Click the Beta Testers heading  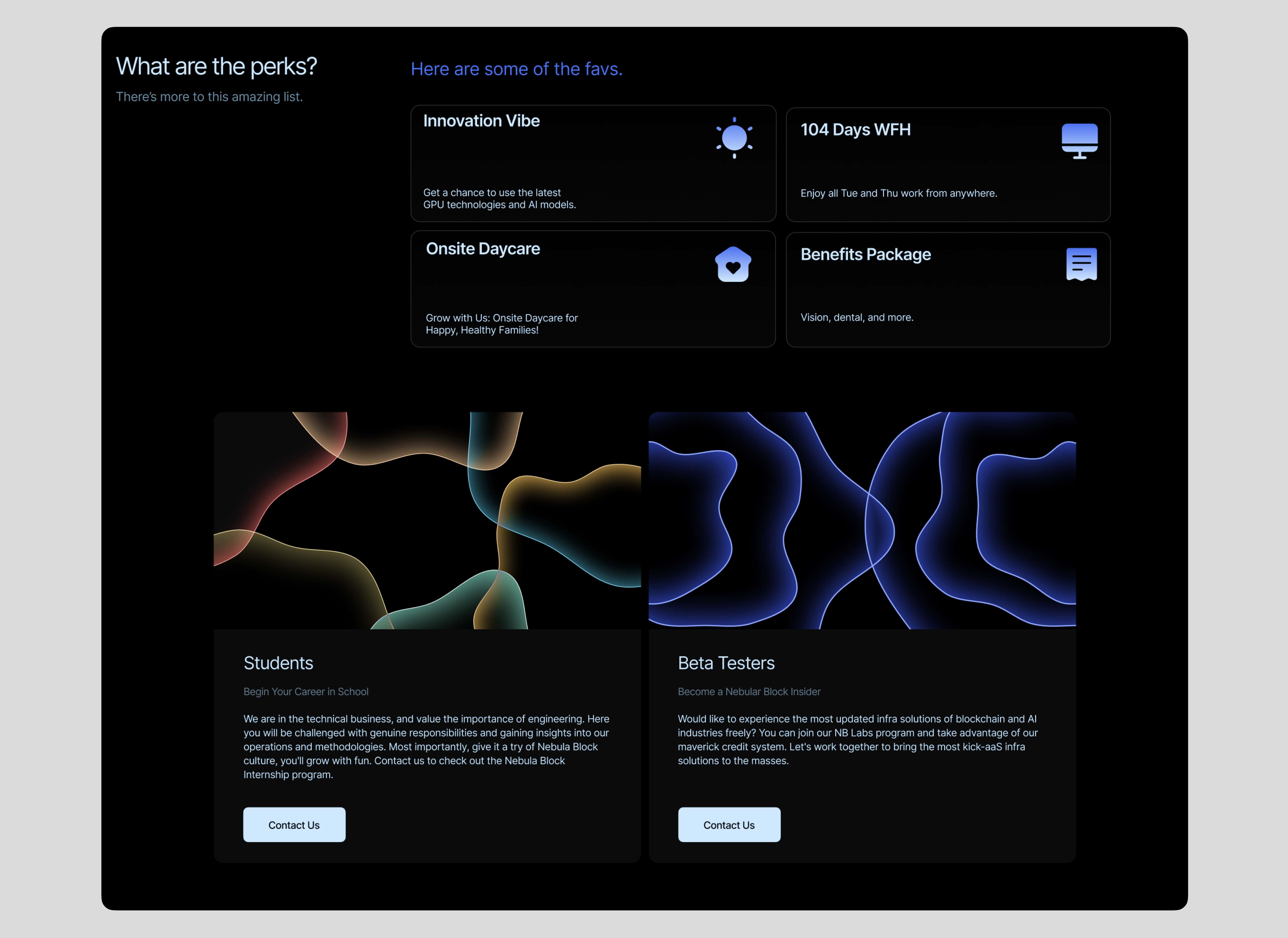[726, 663]
